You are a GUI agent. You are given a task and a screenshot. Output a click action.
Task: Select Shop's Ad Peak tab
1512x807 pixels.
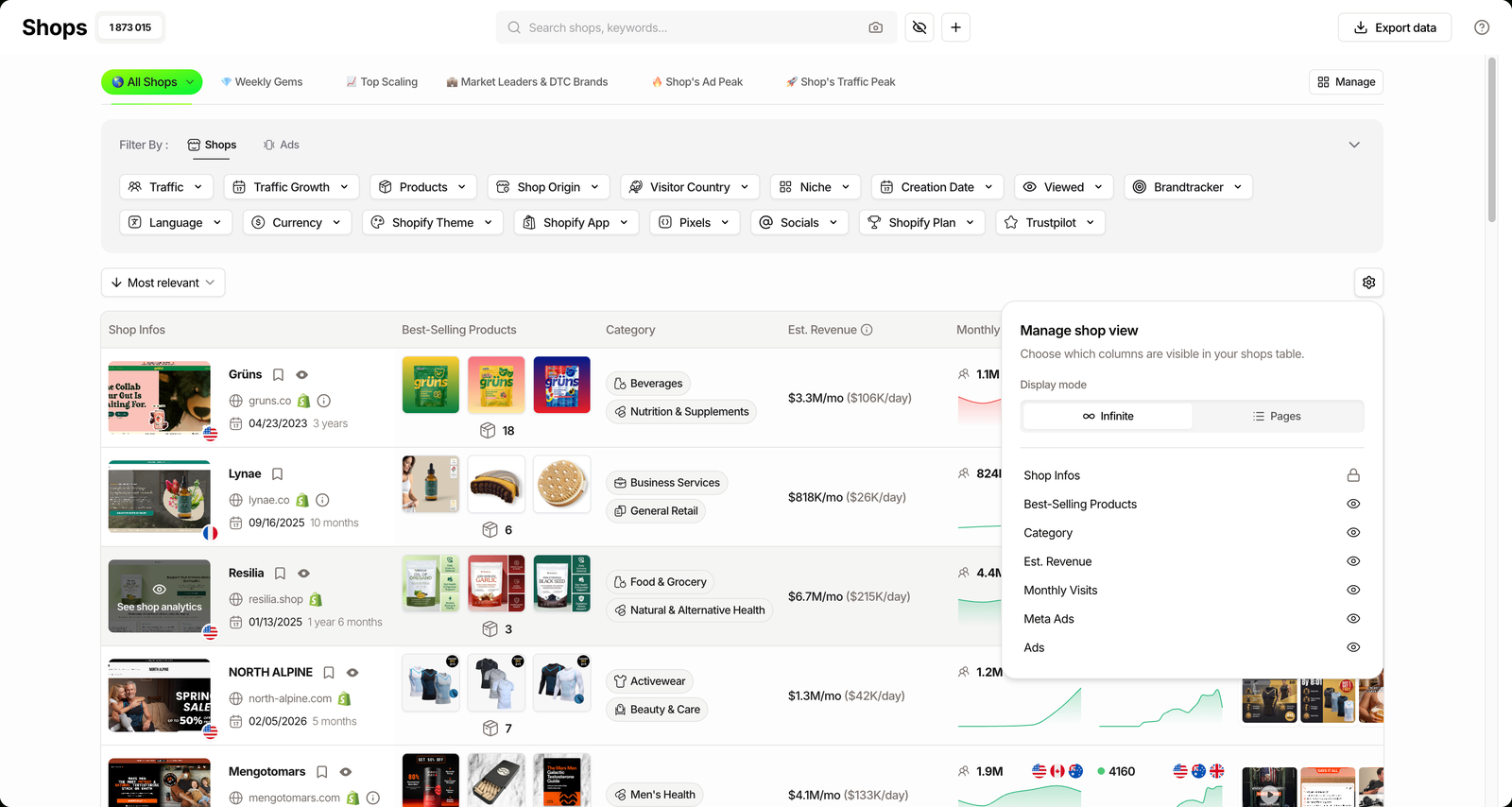tap(697, 82)
